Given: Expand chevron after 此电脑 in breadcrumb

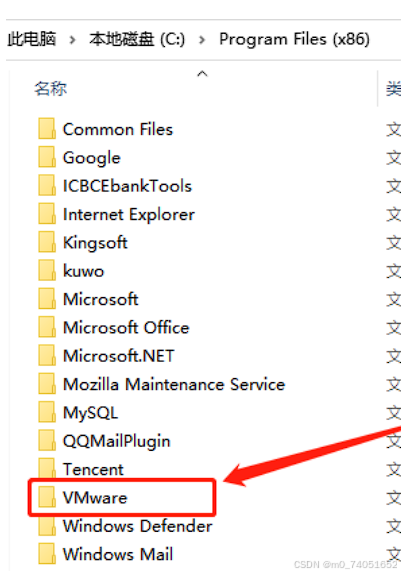Looking at the screenshot, I should tap(72, 39).
